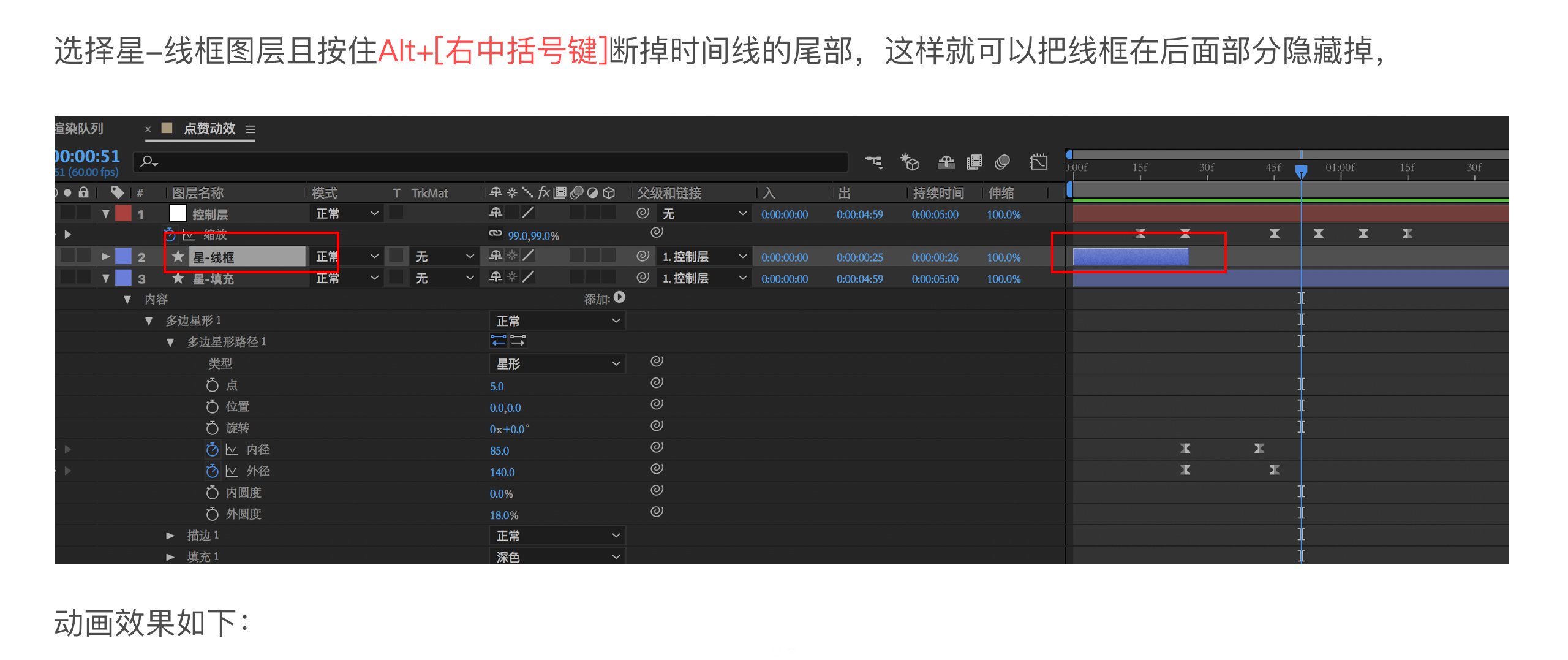Image resolution: width=1568 pixels, height=660 pixels.
Task: Toggle lock box for 星-填充 layer
Action: [84, 278]
